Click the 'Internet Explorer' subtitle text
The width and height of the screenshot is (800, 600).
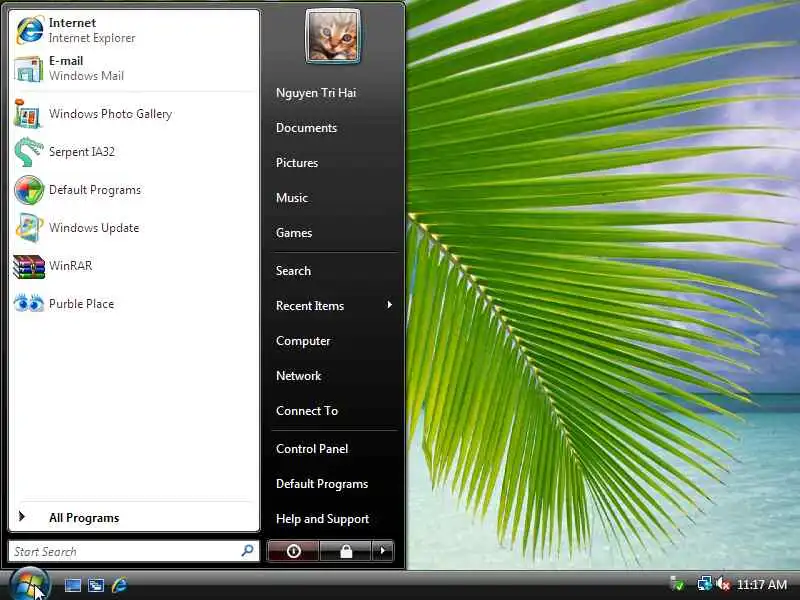(92, 38)
